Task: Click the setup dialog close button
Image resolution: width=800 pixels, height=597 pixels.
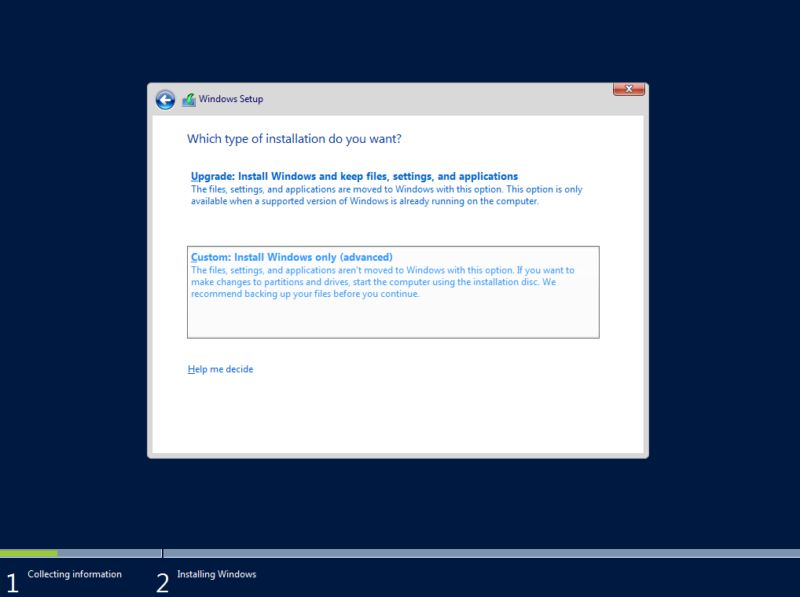Action: (x=628, y=89)
